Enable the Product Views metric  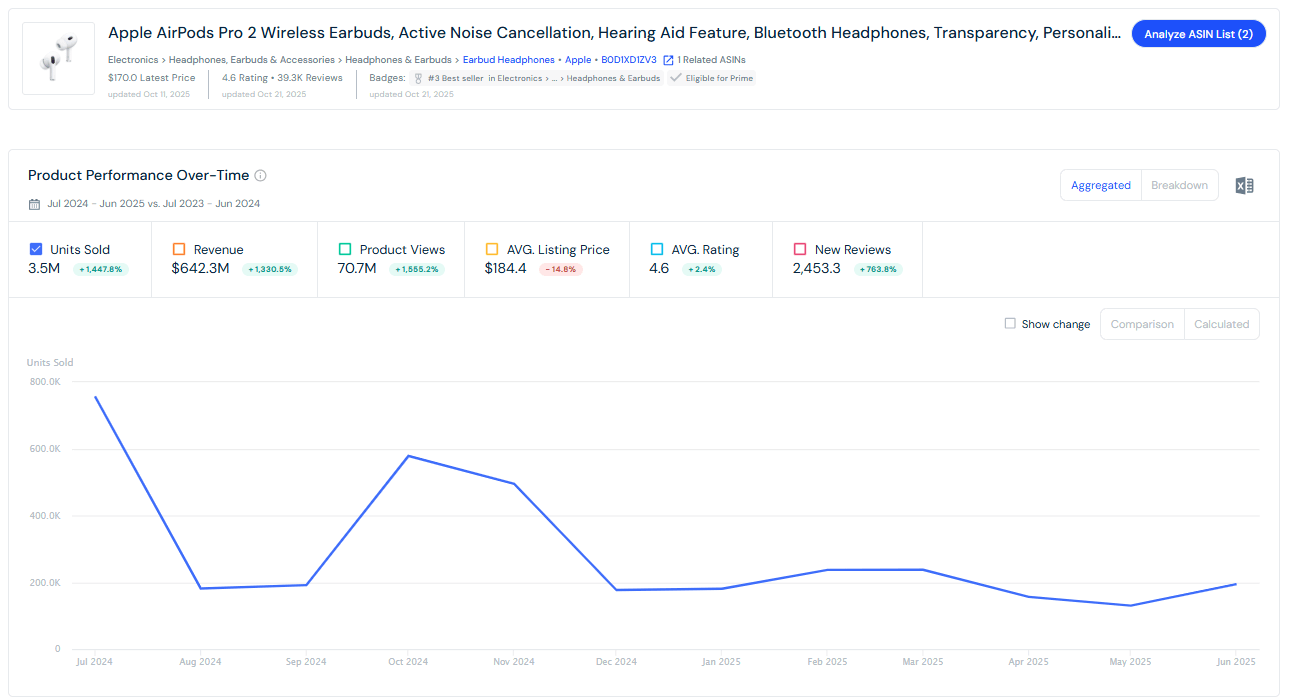(x=345, y=249)
